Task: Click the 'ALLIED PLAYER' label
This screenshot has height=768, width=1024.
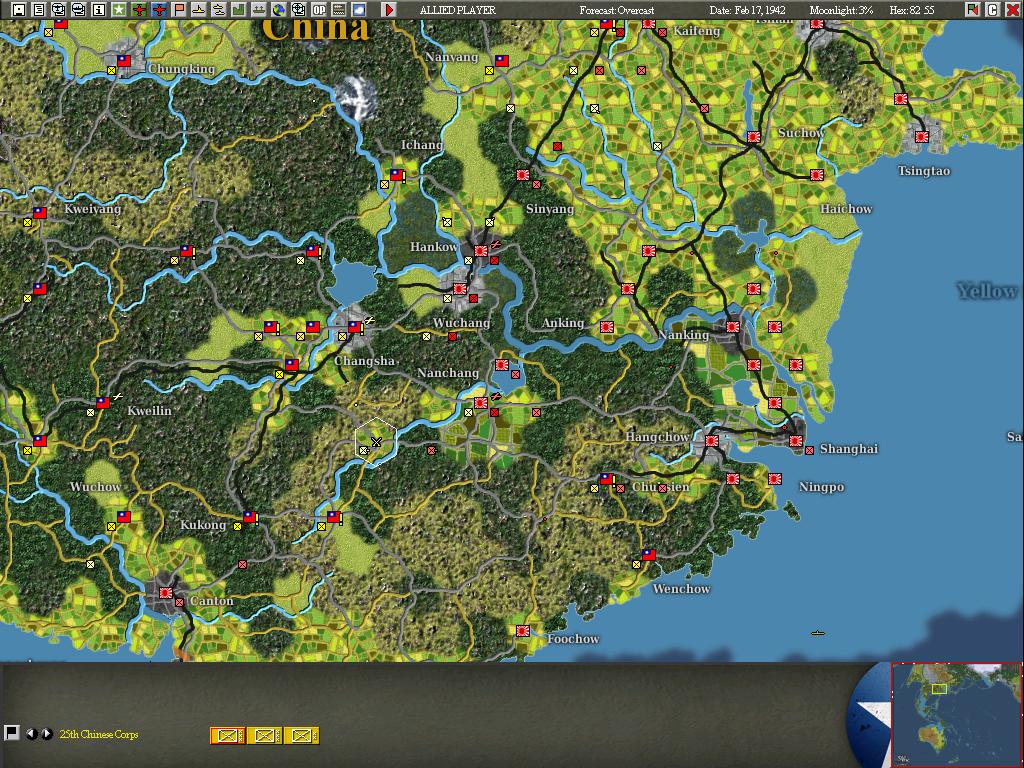Action: 458,10
